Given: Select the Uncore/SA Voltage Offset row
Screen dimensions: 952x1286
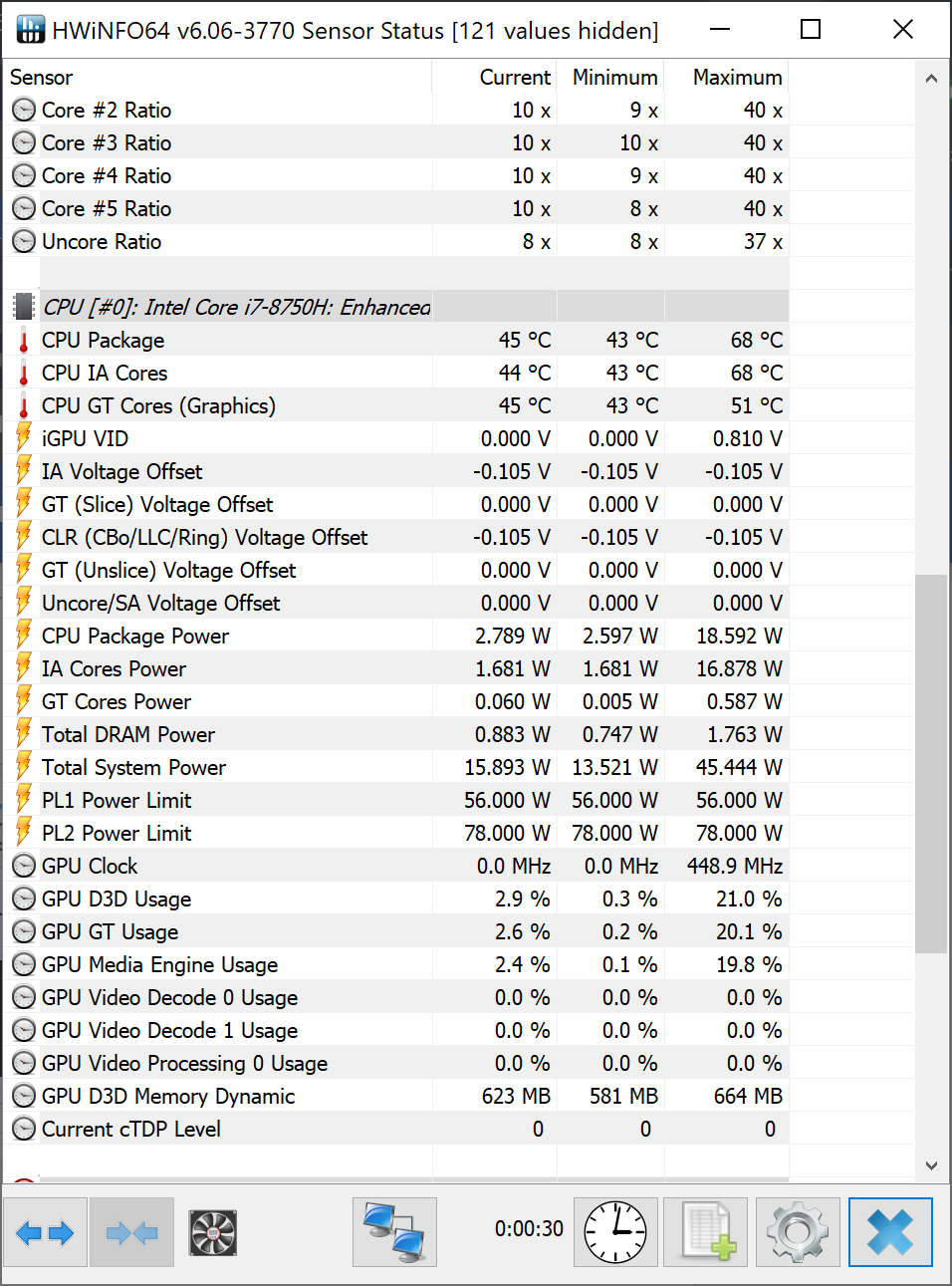Looking at the screenshot, I should pyautogui.click(x=396, y=603).
